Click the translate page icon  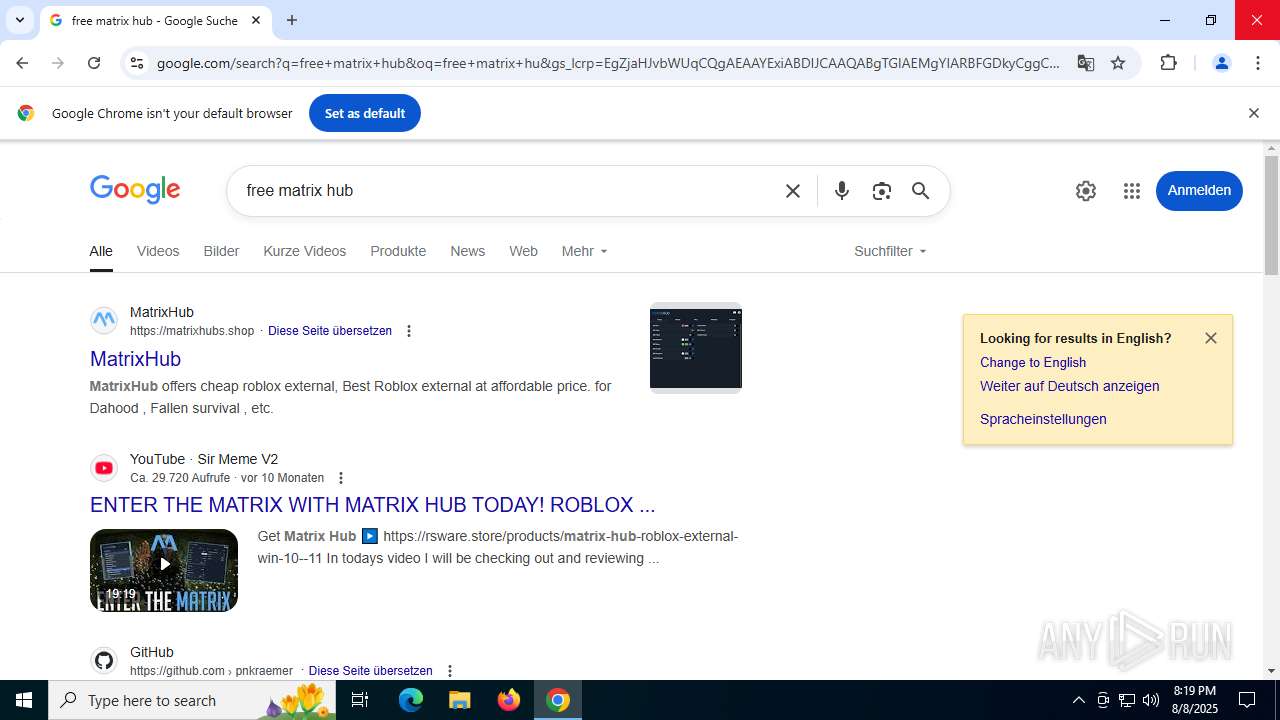pyautogui.click(x=1086, y=63)
